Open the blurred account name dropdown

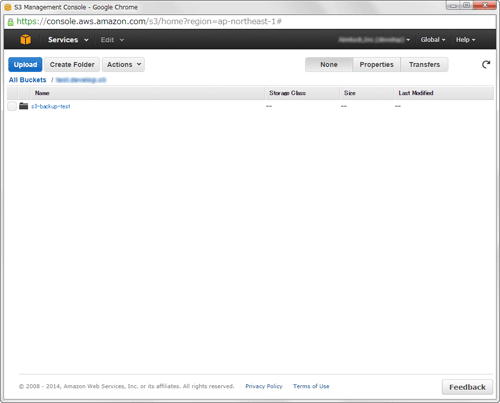[374, 40]
